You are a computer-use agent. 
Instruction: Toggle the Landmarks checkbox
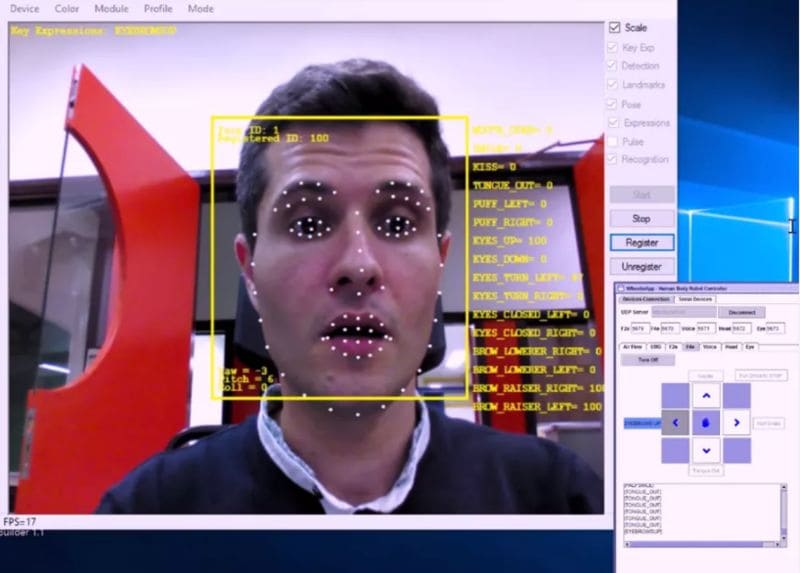[x=611, y=85]
